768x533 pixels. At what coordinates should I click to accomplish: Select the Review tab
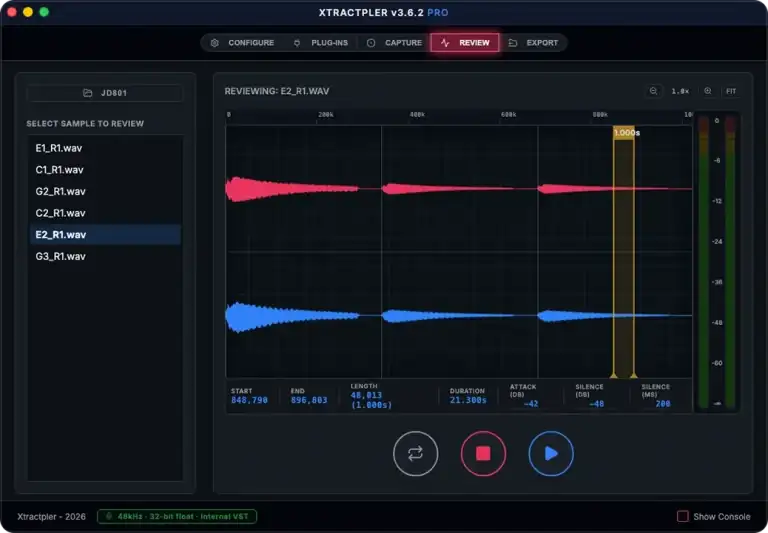coord(465,43)
